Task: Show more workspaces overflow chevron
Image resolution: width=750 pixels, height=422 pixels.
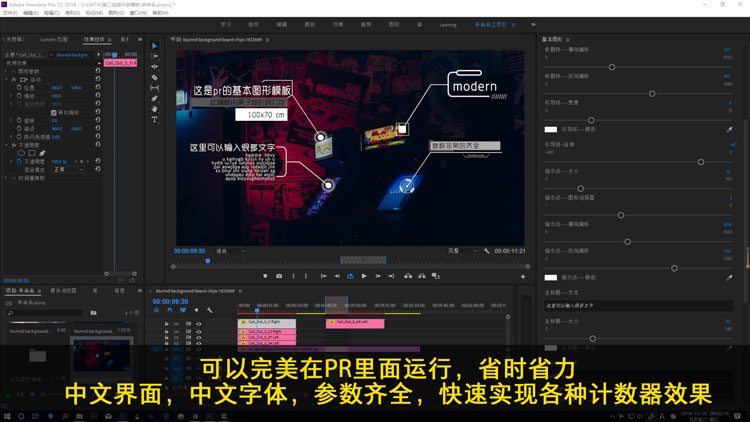Action: 533,24
